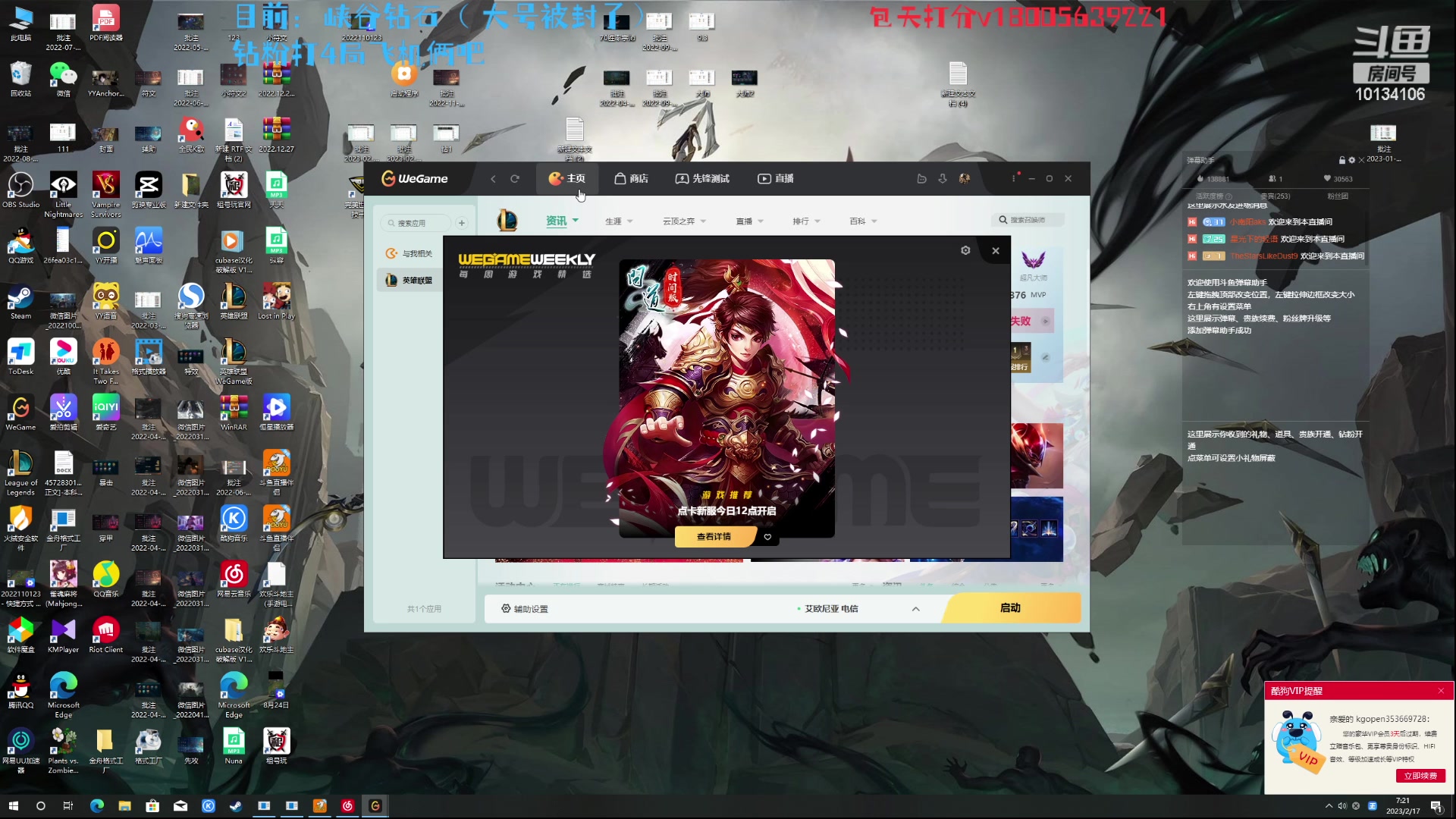Select the QQ音乐 desktop icon

(x=105, y=580)
